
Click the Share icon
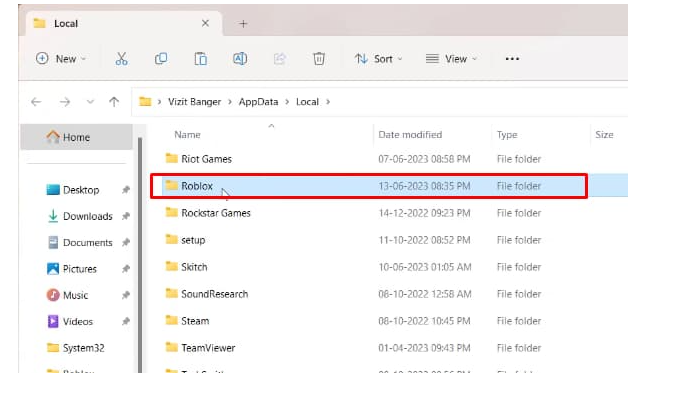pyautogui.click(x=280, y=59)
